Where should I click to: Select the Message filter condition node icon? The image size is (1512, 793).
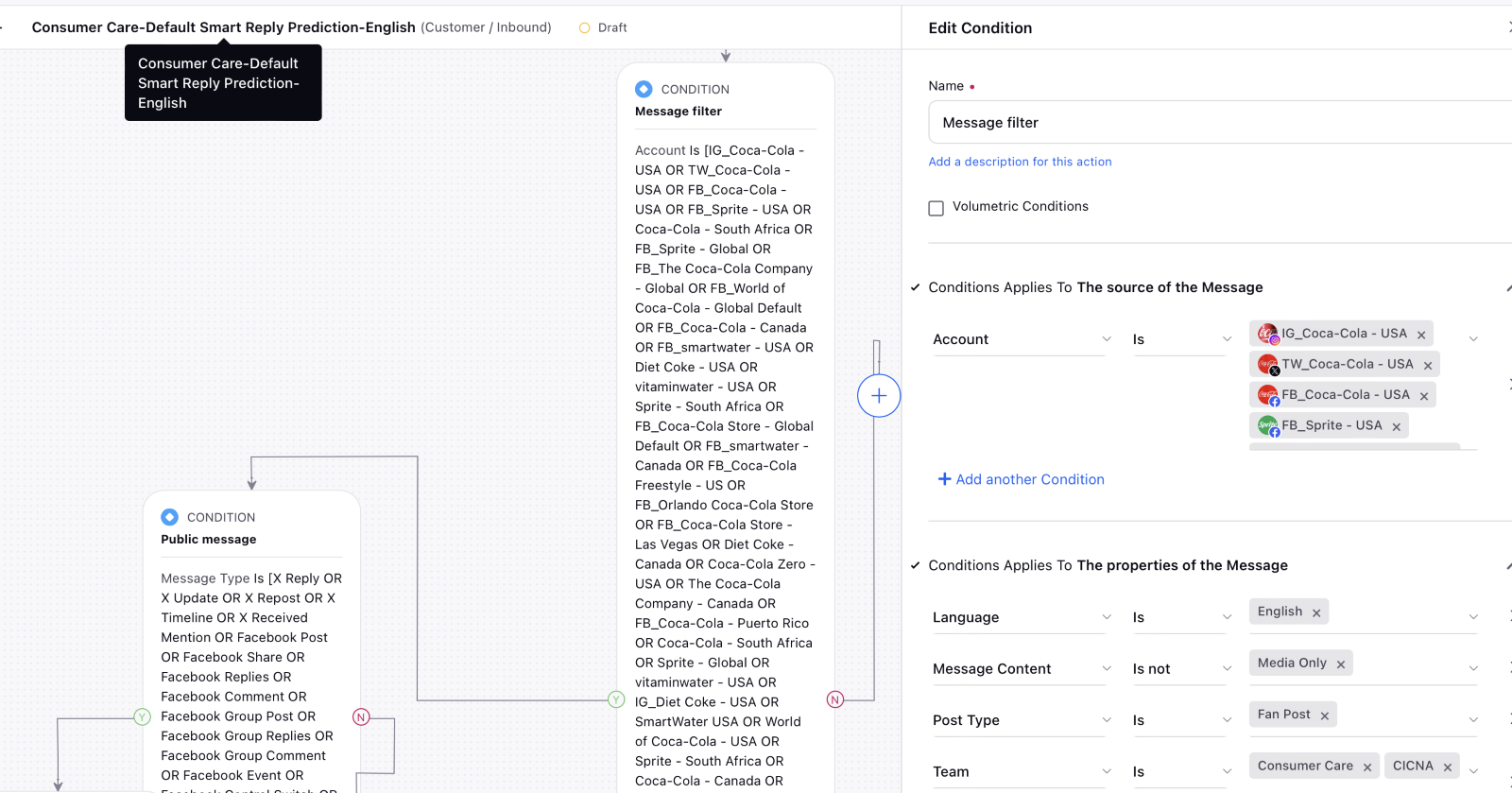(644, 89)
